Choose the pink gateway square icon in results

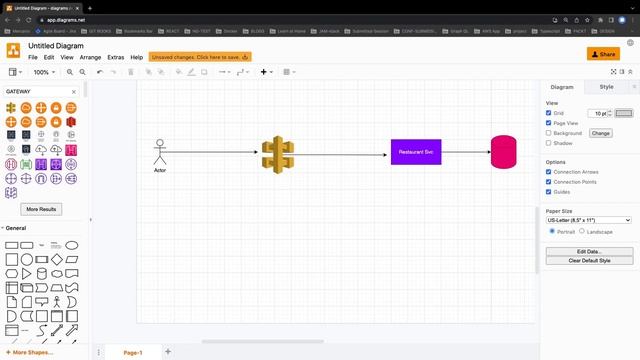point(71,150)
